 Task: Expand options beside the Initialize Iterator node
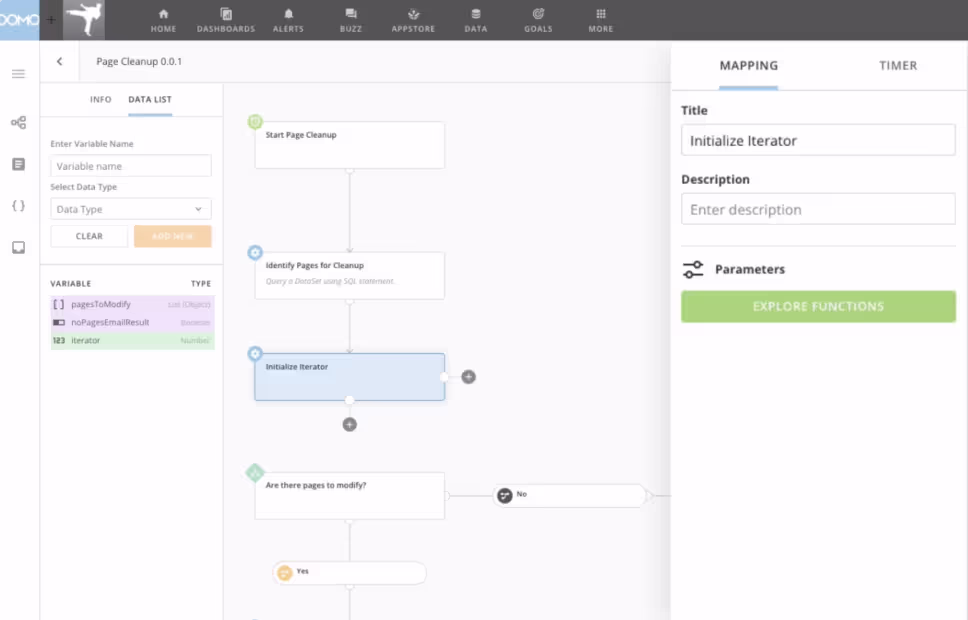tap(468, 377)
